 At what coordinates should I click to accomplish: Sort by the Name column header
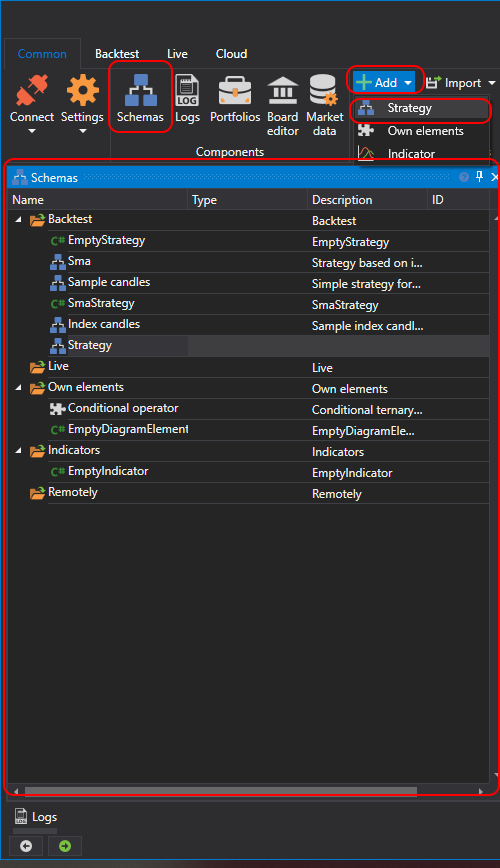pyautogui.click(x=97, y=200)
